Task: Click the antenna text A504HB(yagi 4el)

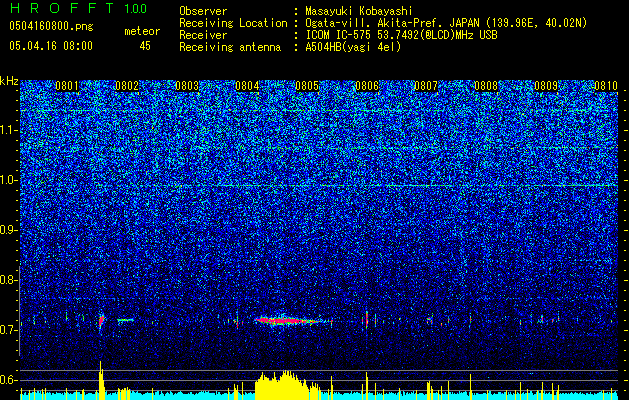Action: pos(353,47)
